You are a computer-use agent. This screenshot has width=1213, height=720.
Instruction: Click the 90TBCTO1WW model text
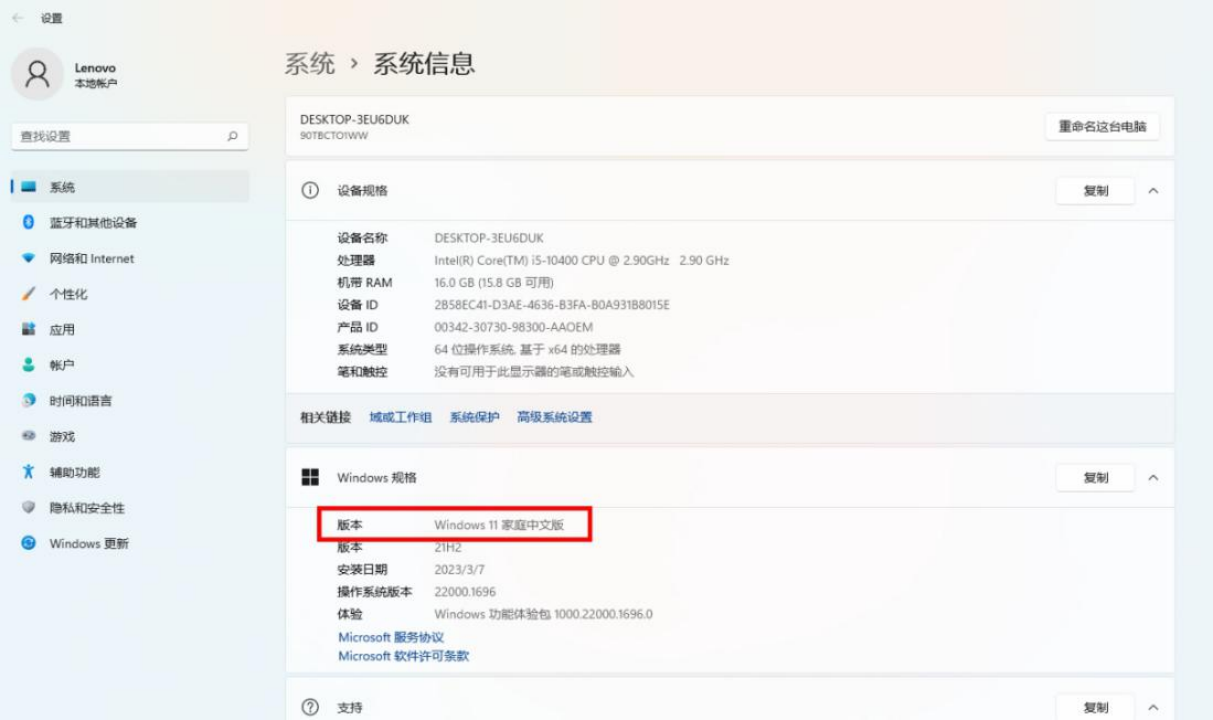333,135
